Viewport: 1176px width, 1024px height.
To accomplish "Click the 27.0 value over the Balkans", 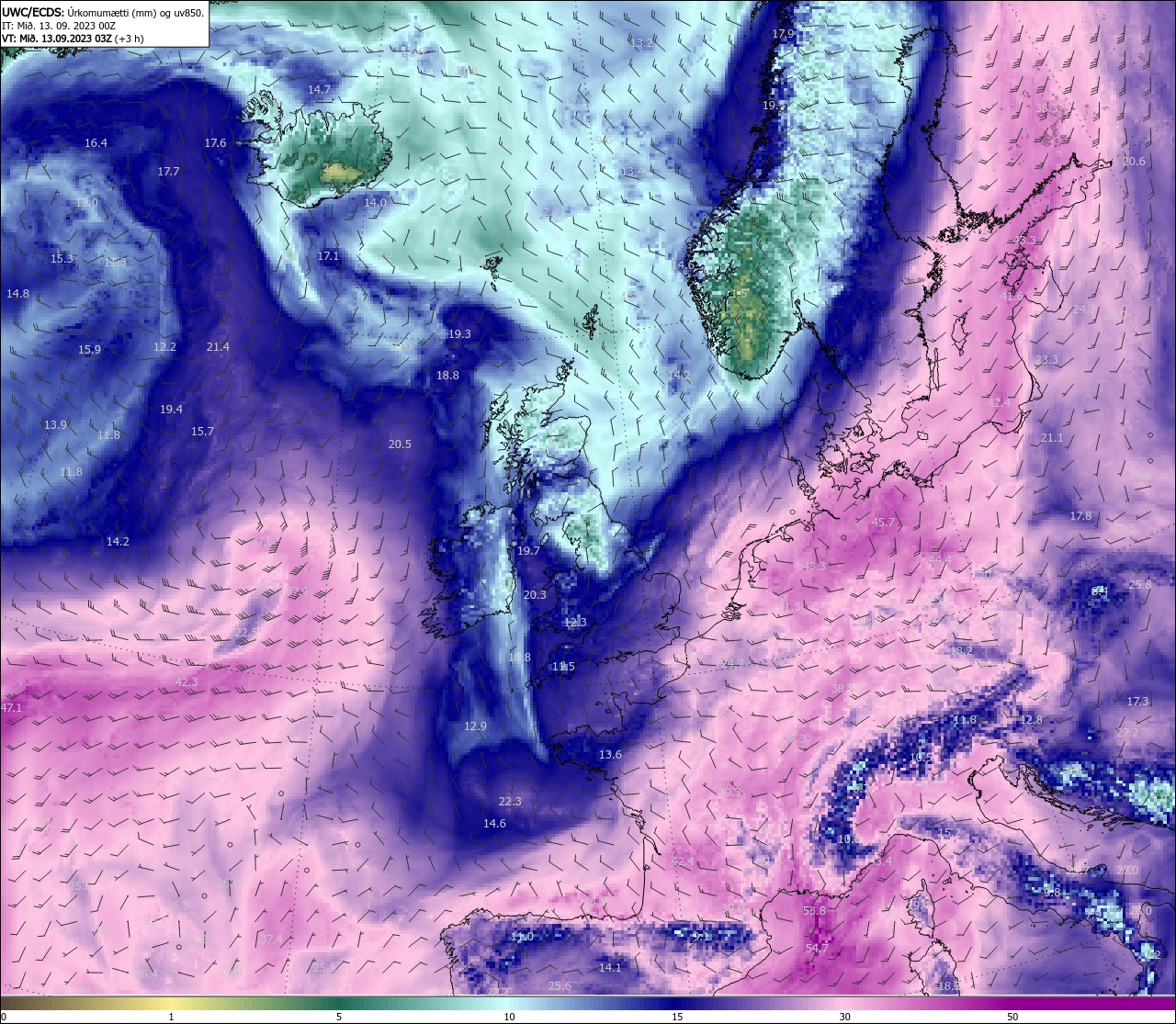I will [1127, 870].
